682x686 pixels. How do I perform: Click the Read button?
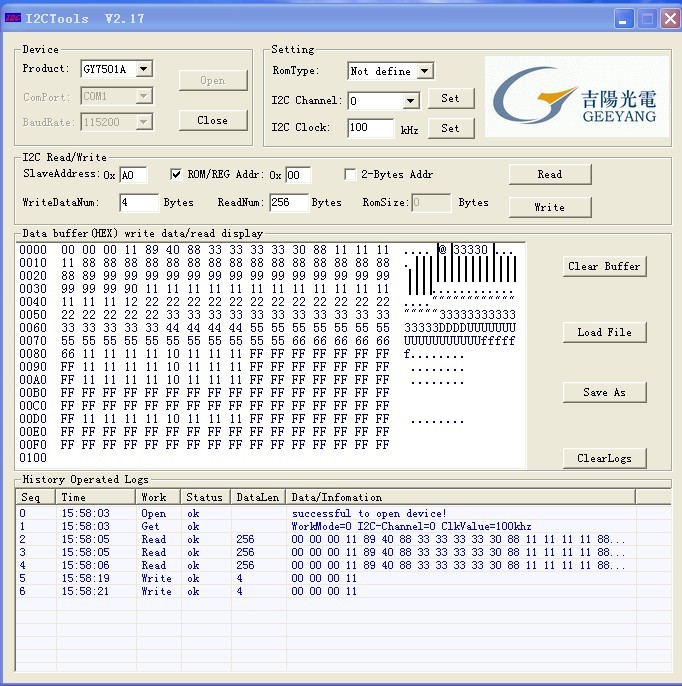click(x=550, y=175)
